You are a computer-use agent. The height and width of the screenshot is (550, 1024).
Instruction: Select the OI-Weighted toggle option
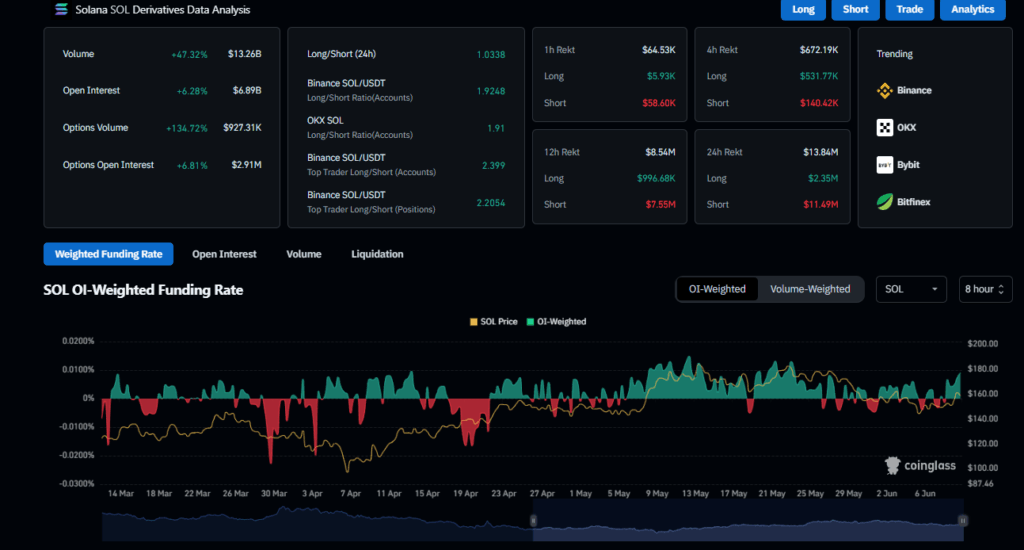pyautogui.click(x=717, y=289)
